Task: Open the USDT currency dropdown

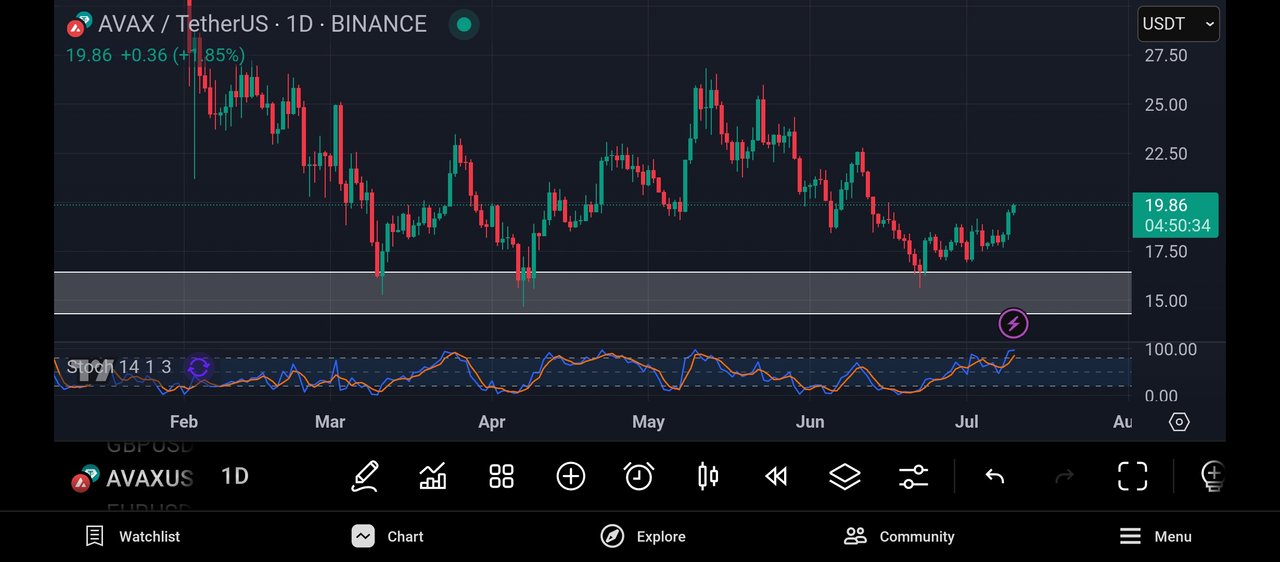Action: coord(1178,24)
